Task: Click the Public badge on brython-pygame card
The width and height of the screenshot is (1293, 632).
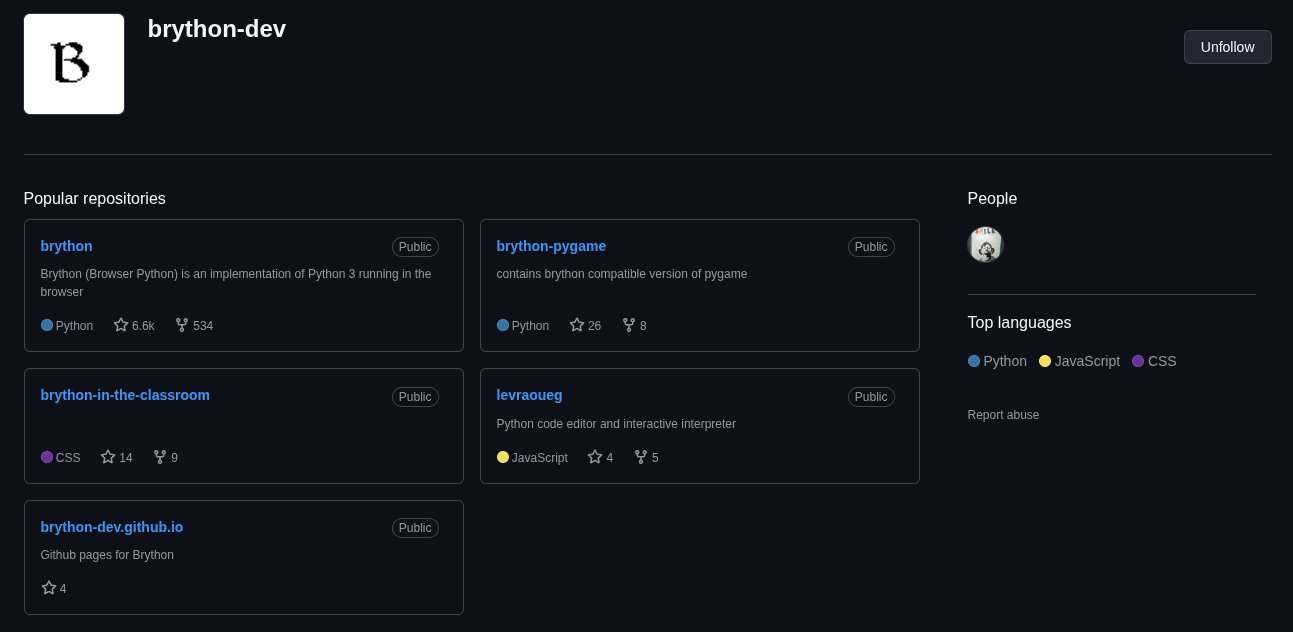Action: pos(871,247)
